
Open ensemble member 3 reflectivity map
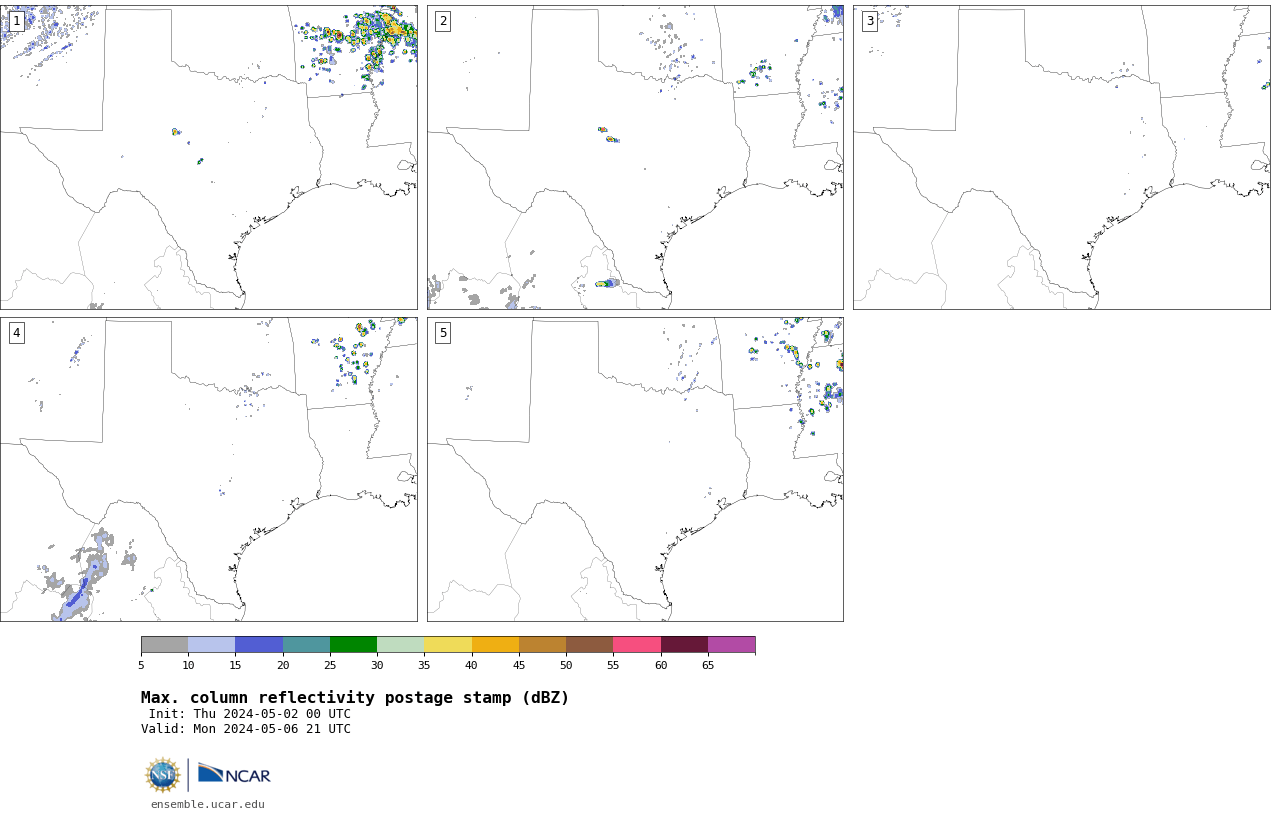point(1062,157)
